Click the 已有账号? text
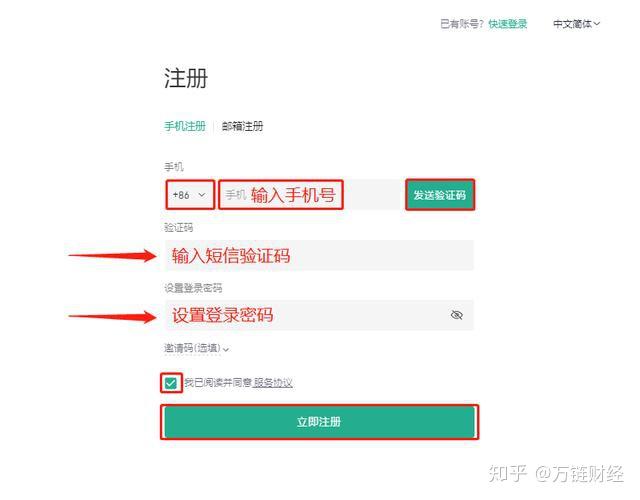640x500 pixels. (462, 24)
